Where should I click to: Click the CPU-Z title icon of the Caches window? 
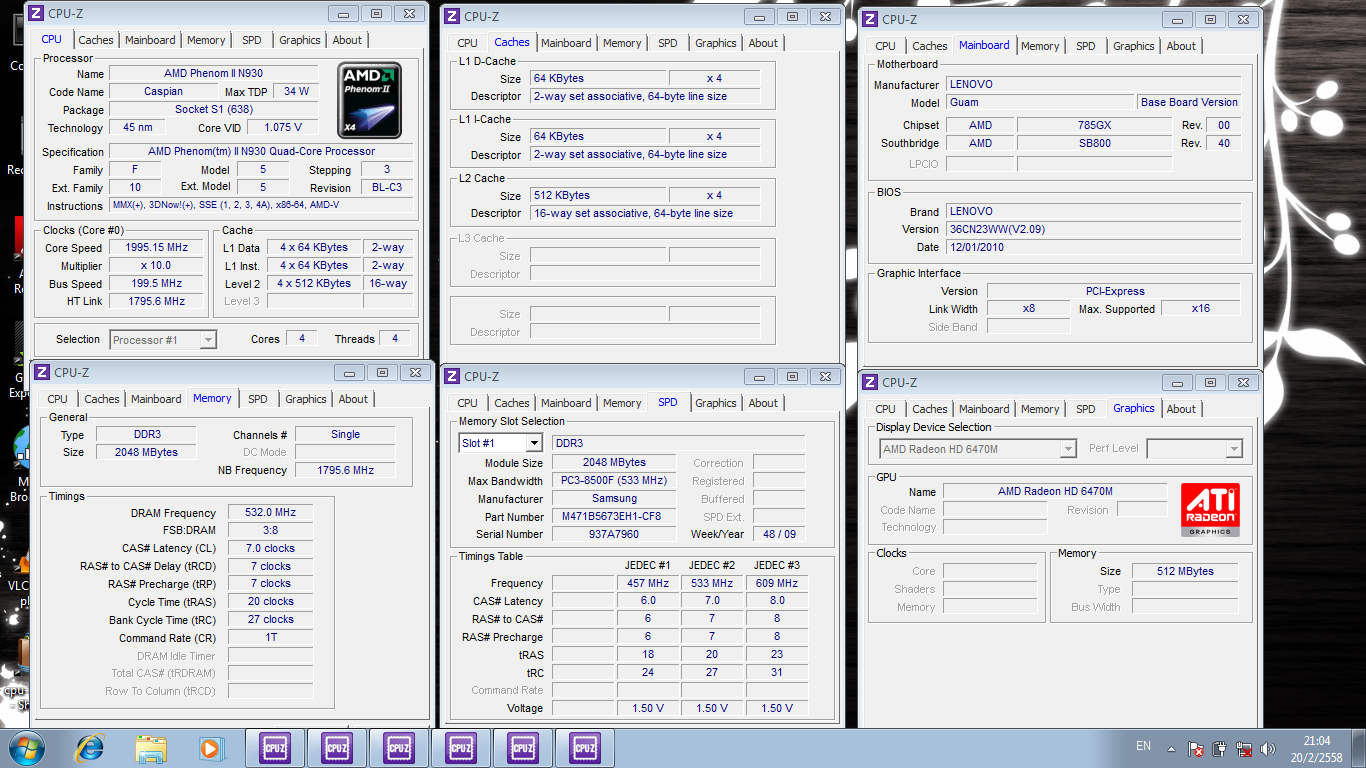452,16
